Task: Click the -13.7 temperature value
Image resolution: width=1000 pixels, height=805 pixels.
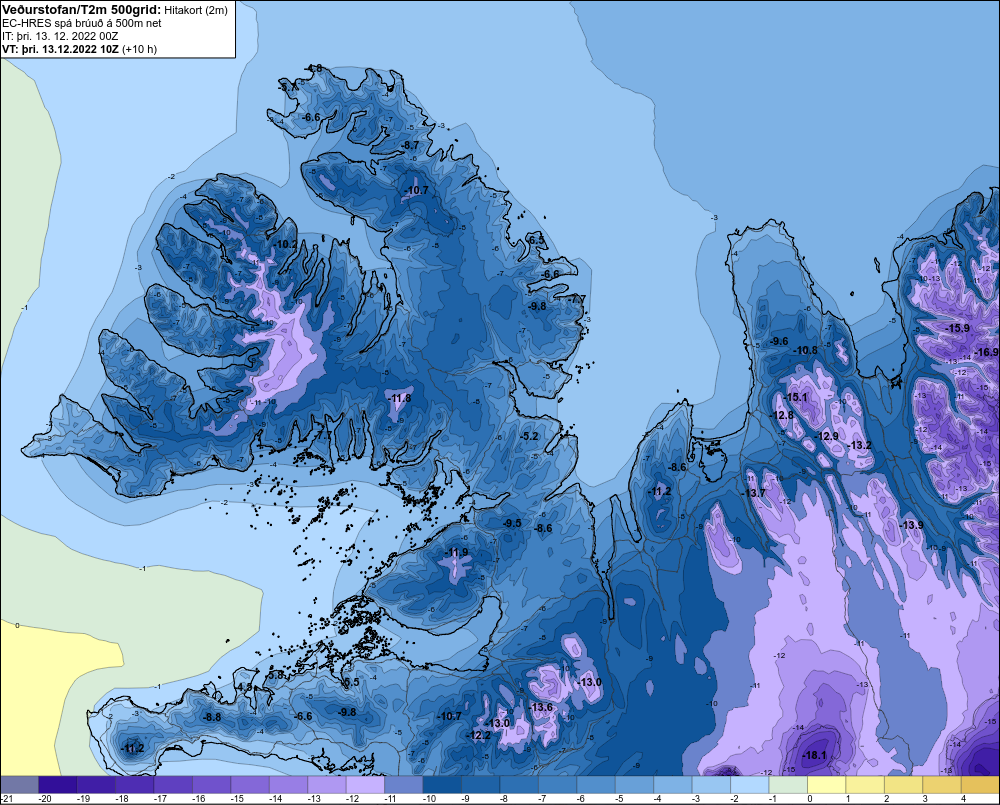Action: [x=753, y=493]
